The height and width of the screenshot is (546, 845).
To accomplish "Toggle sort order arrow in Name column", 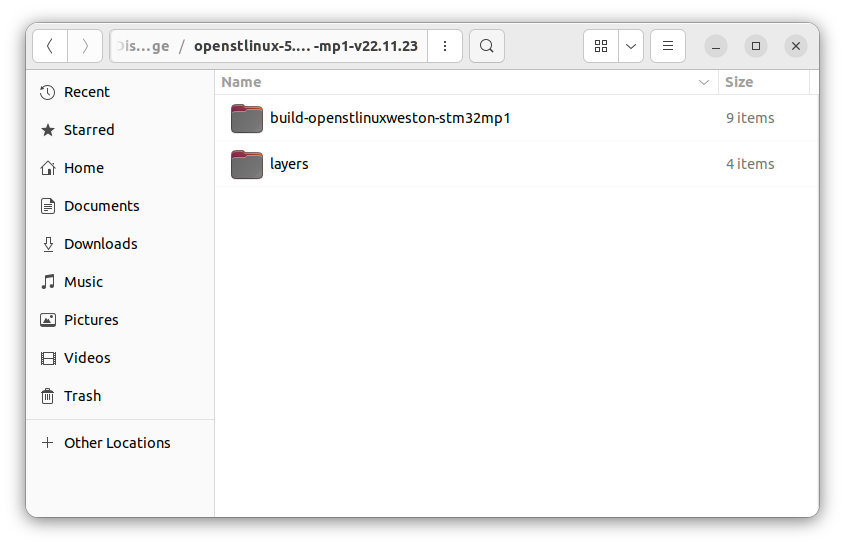I will click(703, 82).
